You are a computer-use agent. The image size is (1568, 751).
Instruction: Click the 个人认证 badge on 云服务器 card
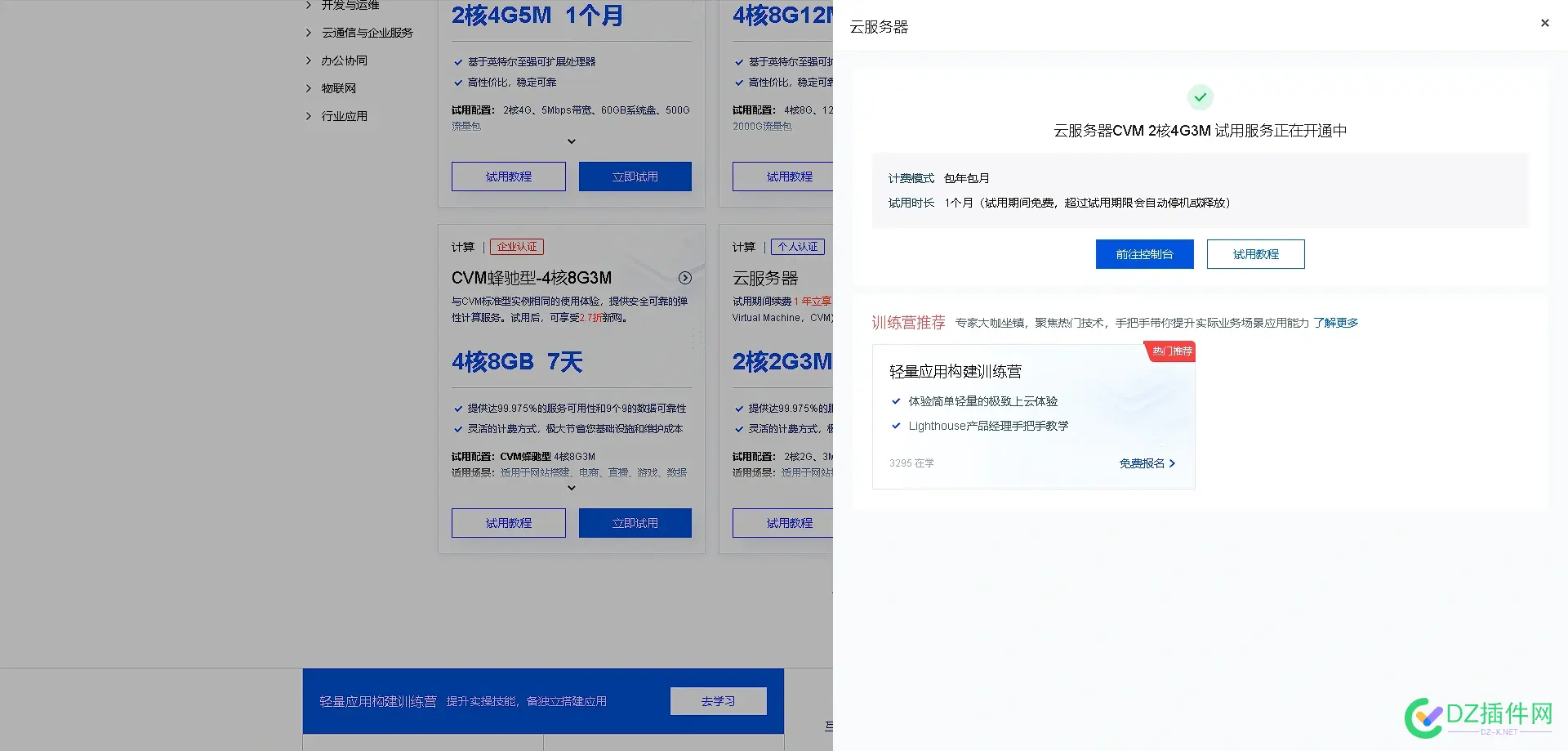point(797,246)
